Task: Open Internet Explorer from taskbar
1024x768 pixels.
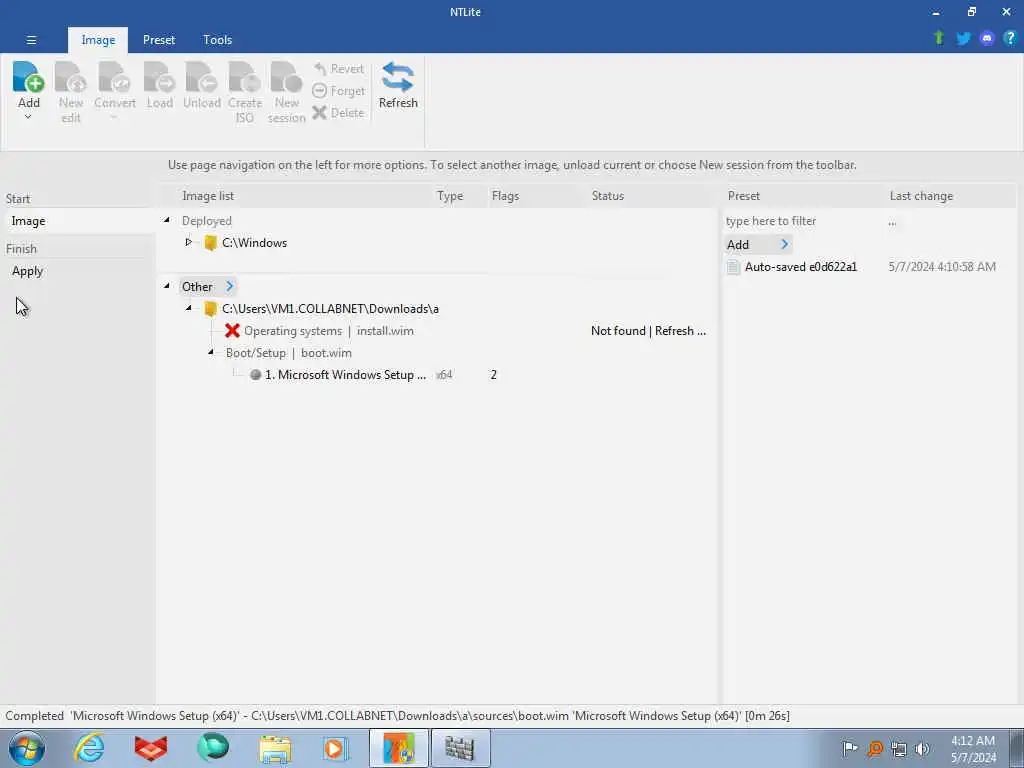Action: (89, 748)
